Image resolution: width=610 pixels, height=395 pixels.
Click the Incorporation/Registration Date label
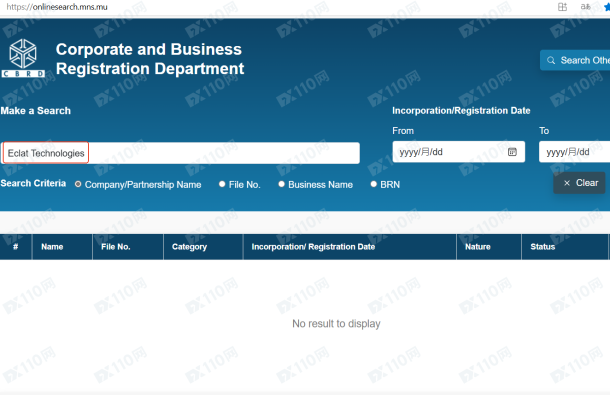pyautogui.click(x=461, y=111)
